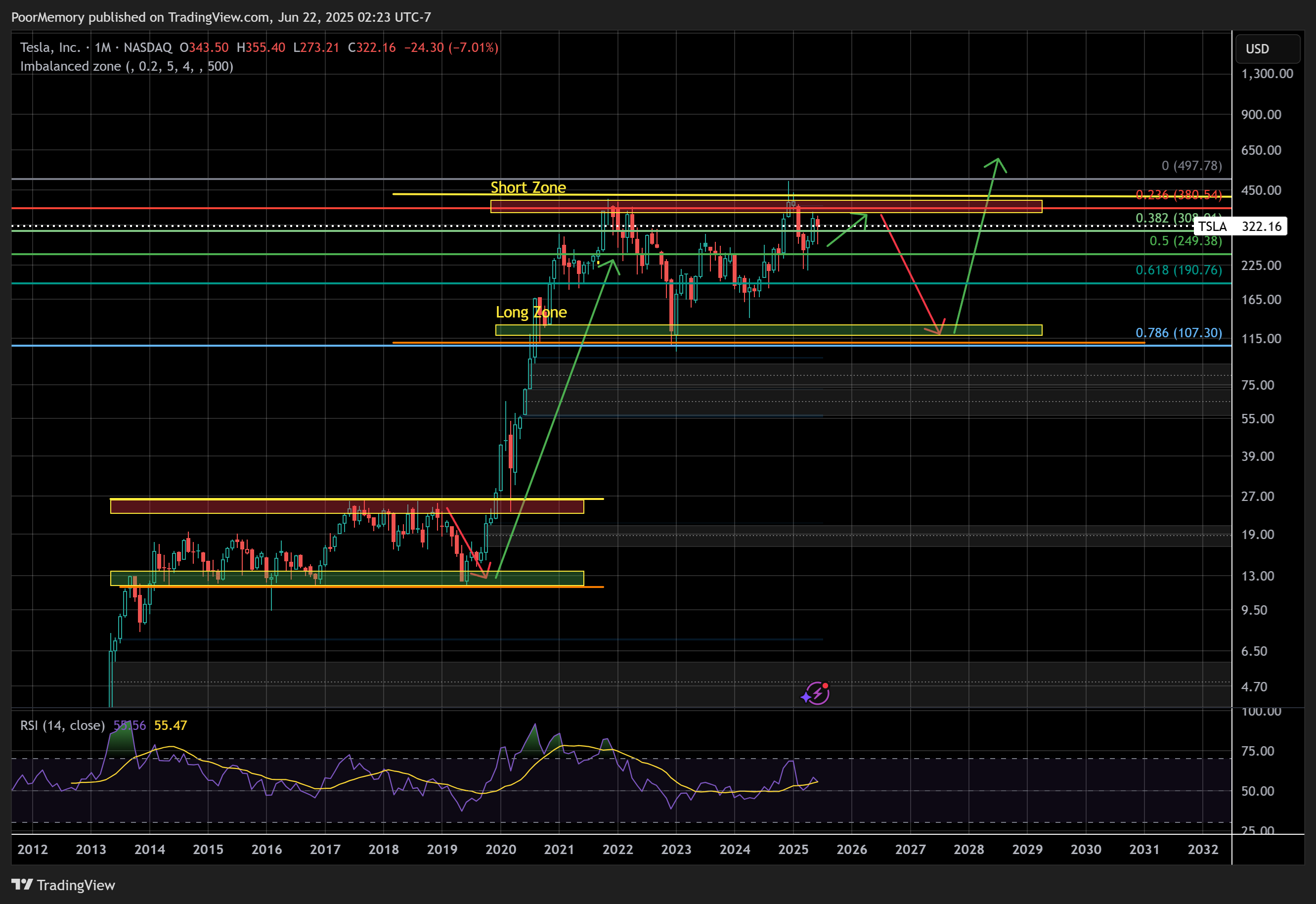Click the 'PoorMemory published on TradingView.com' header
The image size is (1316, 904).
(x=221, y=18)
